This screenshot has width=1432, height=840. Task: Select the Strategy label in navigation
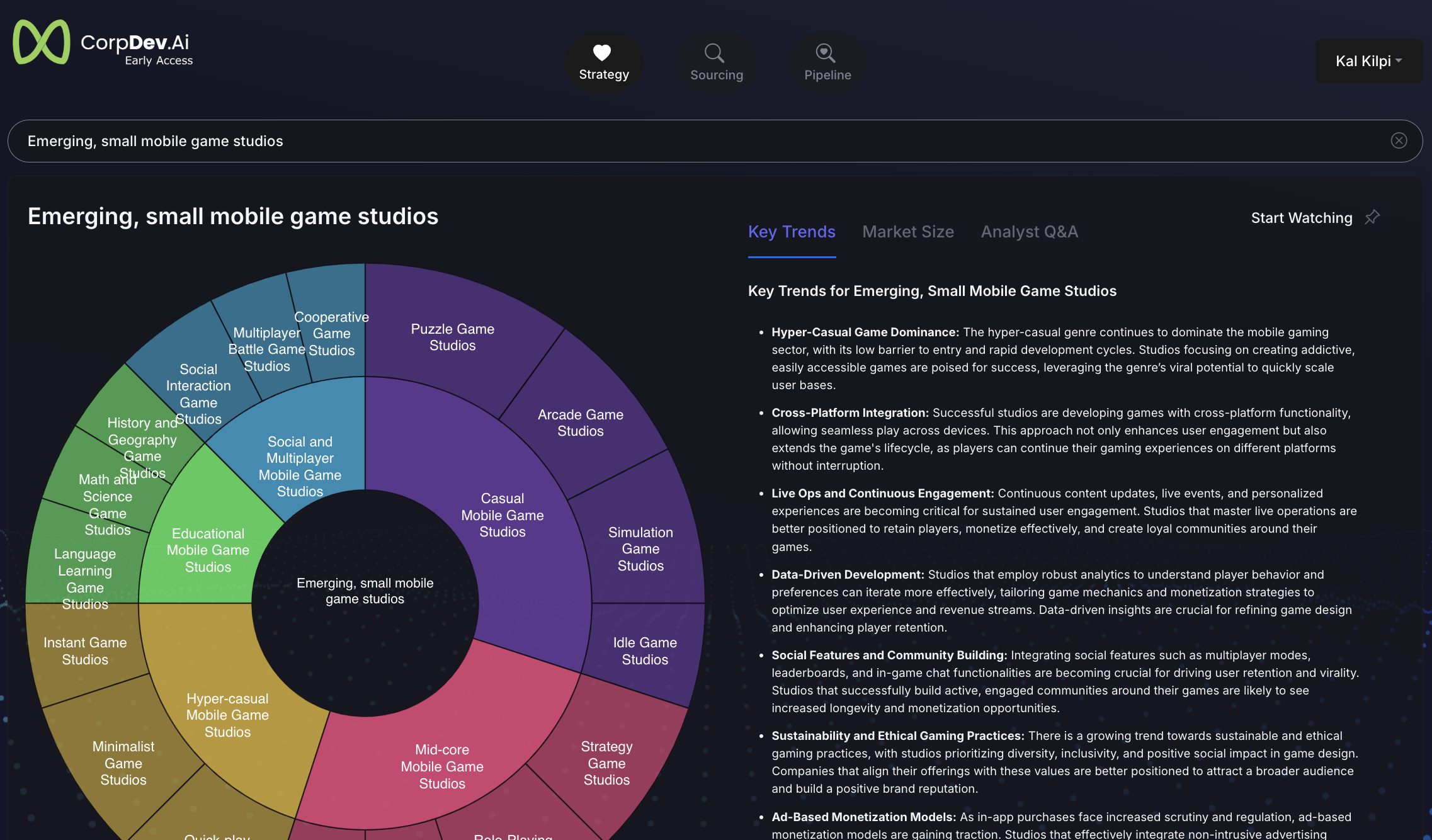click(604, 75)
